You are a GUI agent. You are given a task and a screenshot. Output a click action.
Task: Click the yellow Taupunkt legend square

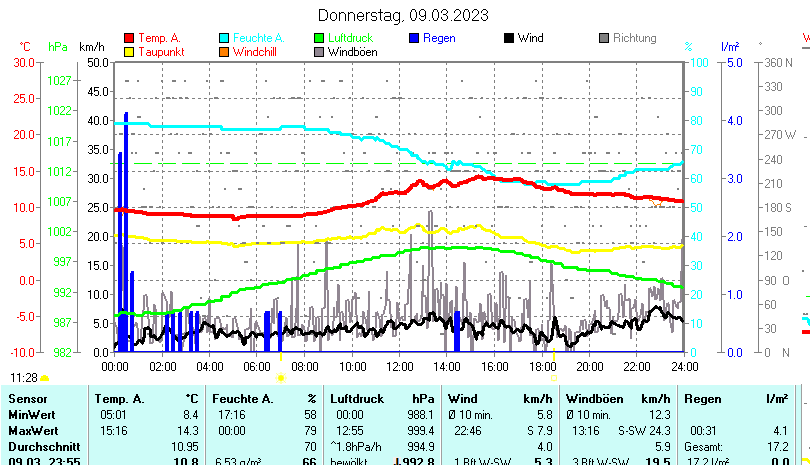click(129, 51)
